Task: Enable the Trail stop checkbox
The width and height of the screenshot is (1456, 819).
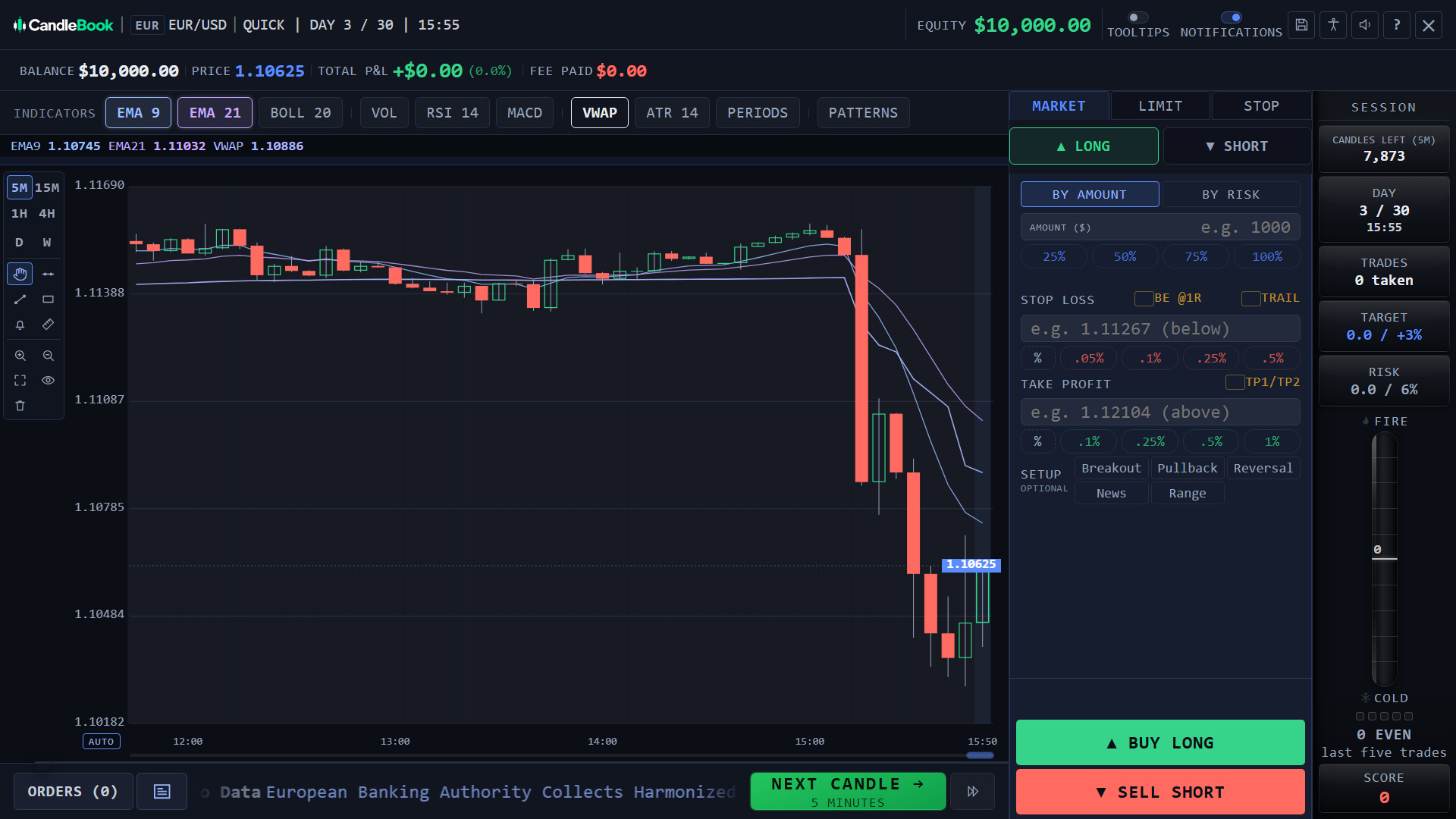Action: (1250, 299)
